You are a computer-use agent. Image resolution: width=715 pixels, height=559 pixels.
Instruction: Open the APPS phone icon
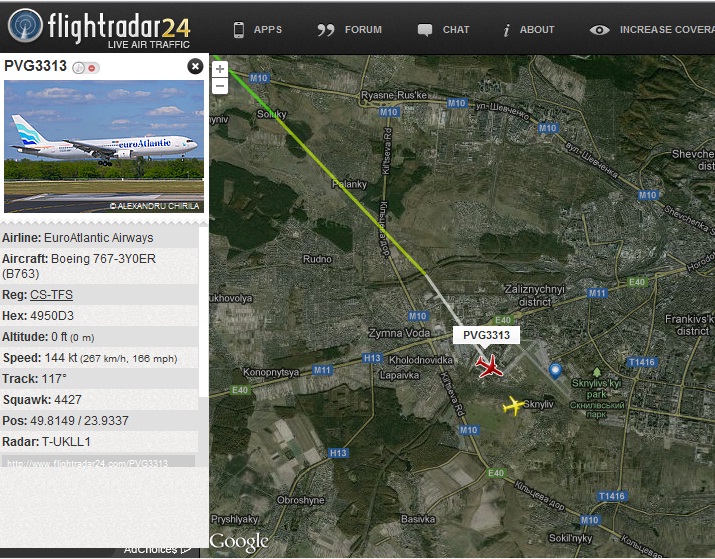pyautogui.click(x=238, y=30)
